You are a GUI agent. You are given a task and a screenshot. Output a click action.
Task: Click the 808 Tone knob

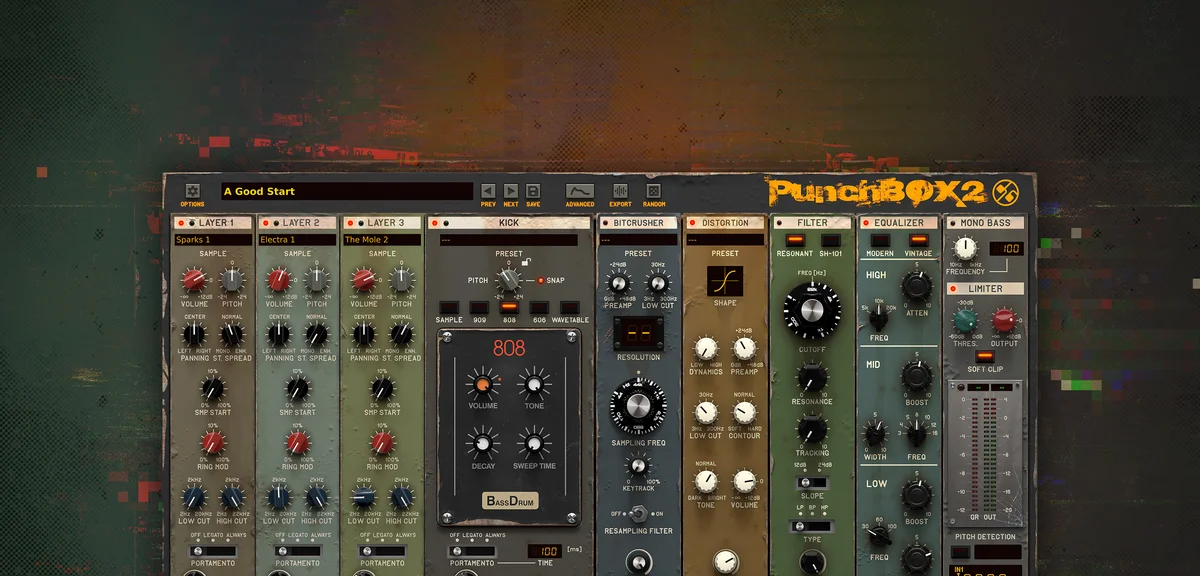point(533,384)
